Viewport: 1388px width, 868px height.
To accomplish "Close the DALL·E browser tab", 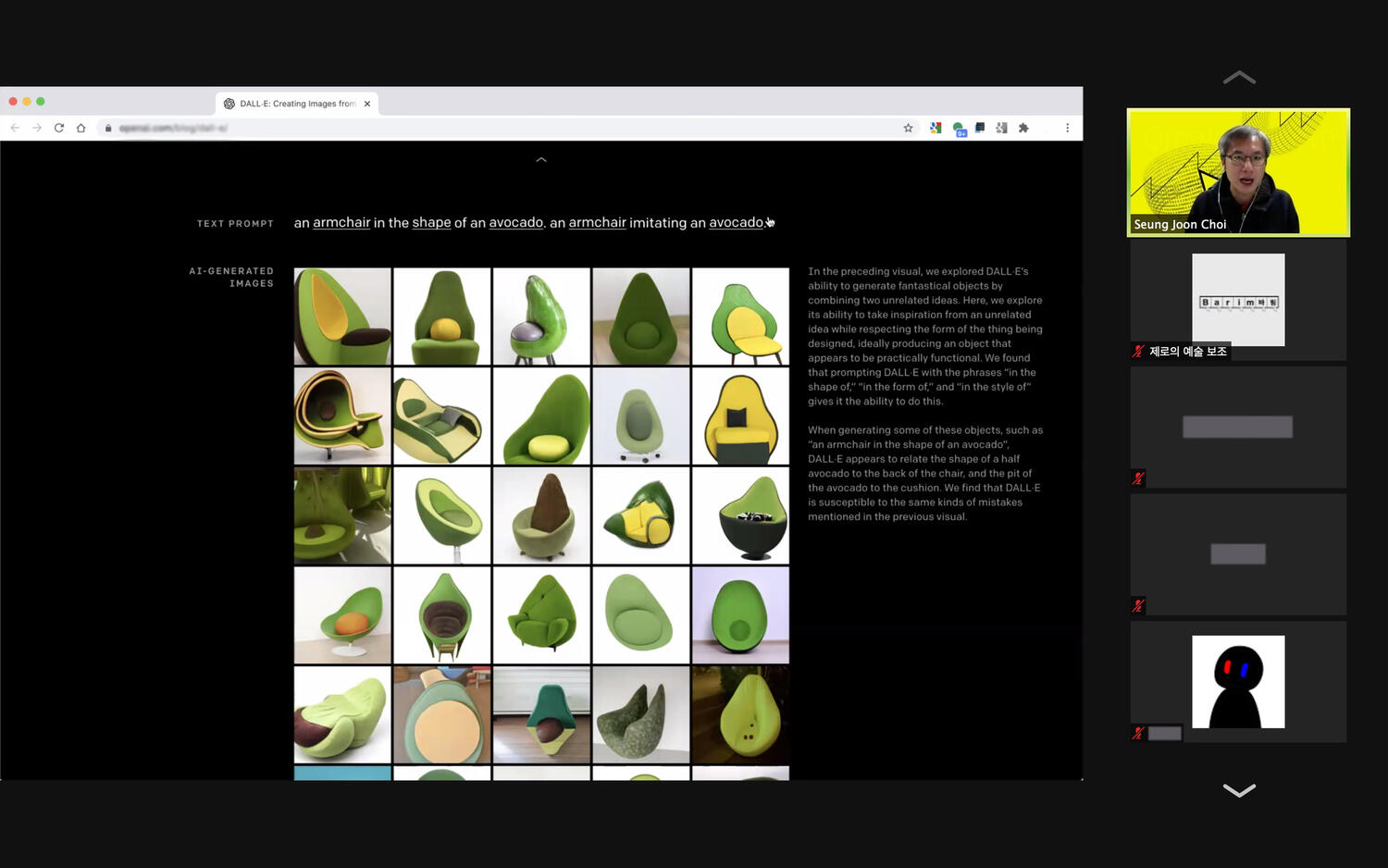I will click(x=367, y=104).
